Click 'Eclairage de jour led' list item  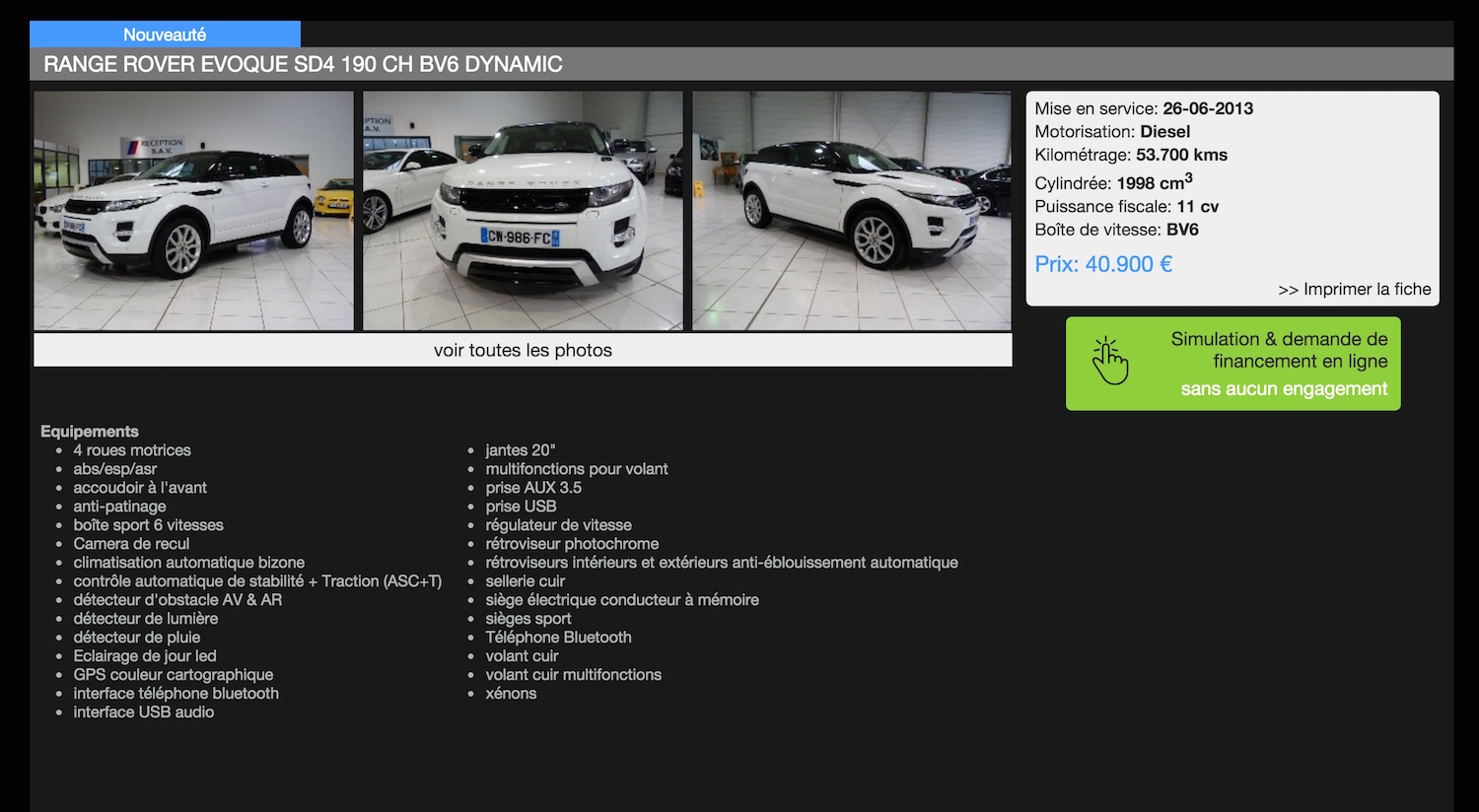pos(144,656)
